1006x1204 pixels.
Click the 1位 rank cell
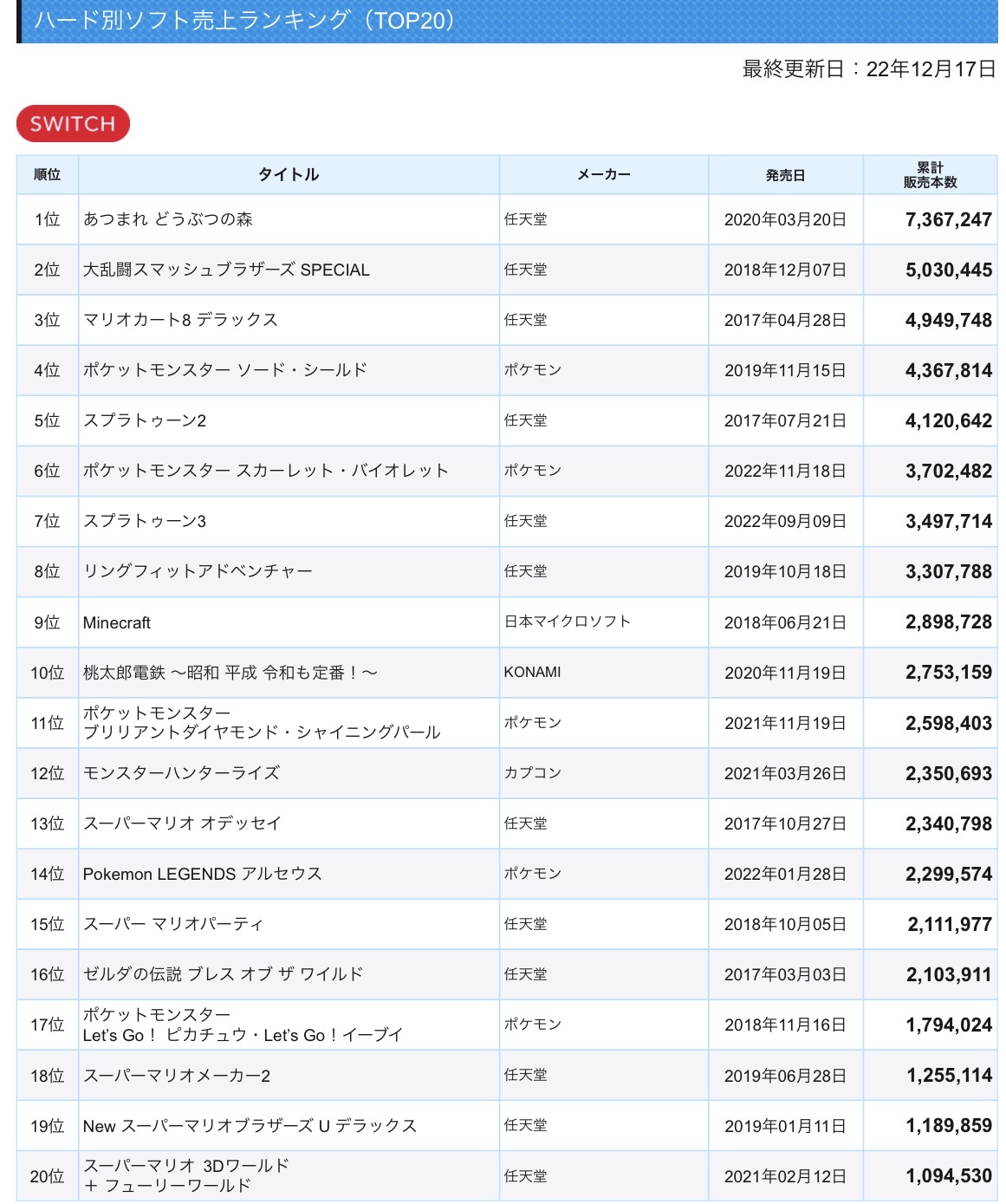pyautogui.click(x=48, y=219)
